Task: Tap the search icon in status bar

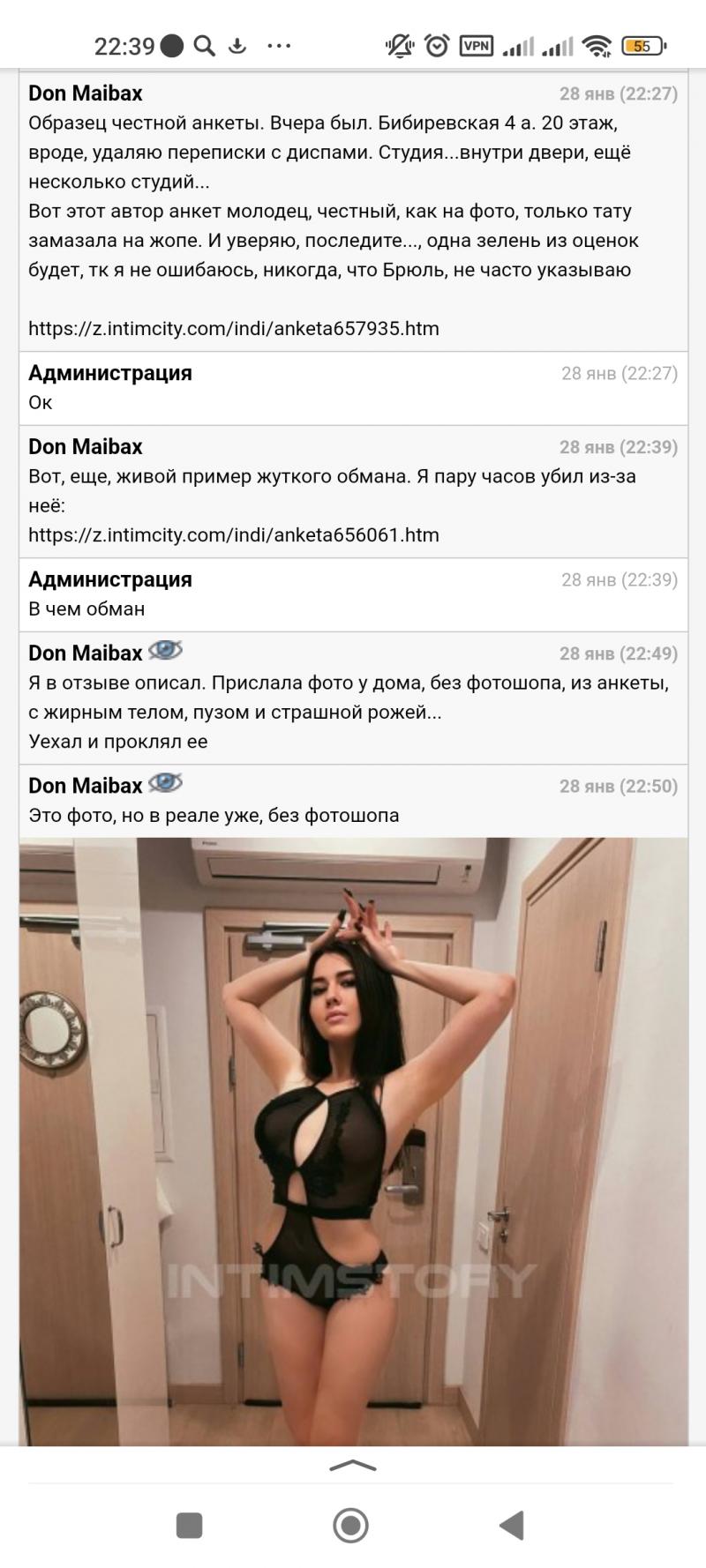Action: (204, 46)
